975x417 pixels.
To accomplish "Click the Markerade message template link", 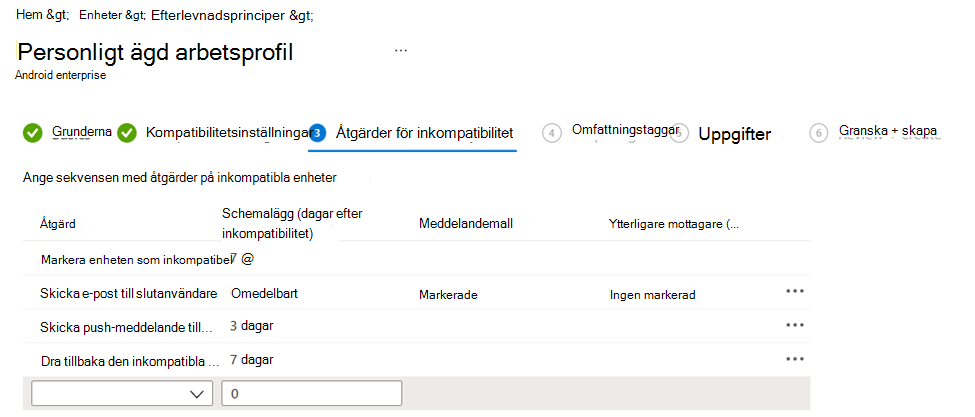I will (448, 295).
